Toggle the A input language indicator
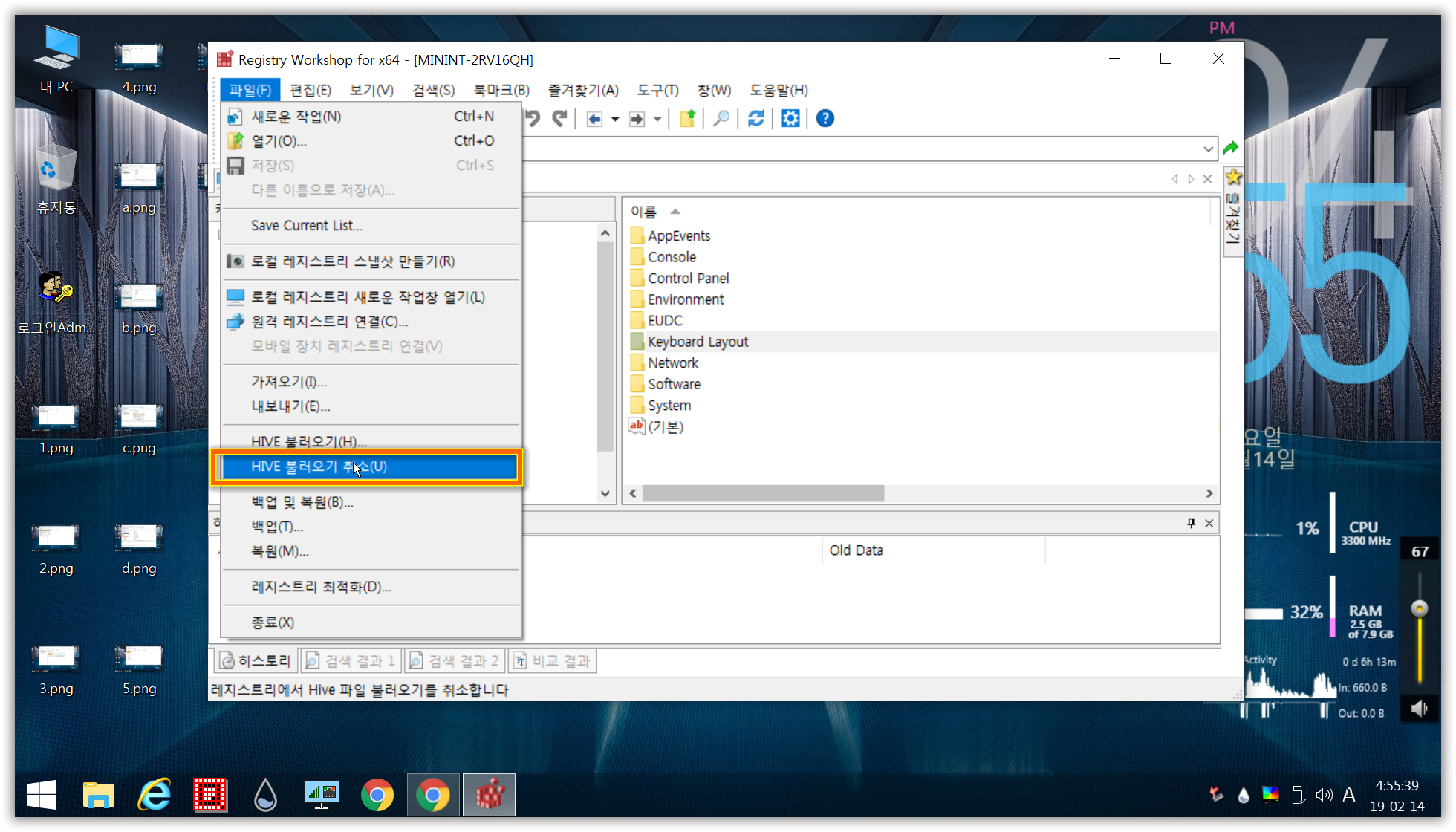 pyautogui.click(x=1349, y=795)
